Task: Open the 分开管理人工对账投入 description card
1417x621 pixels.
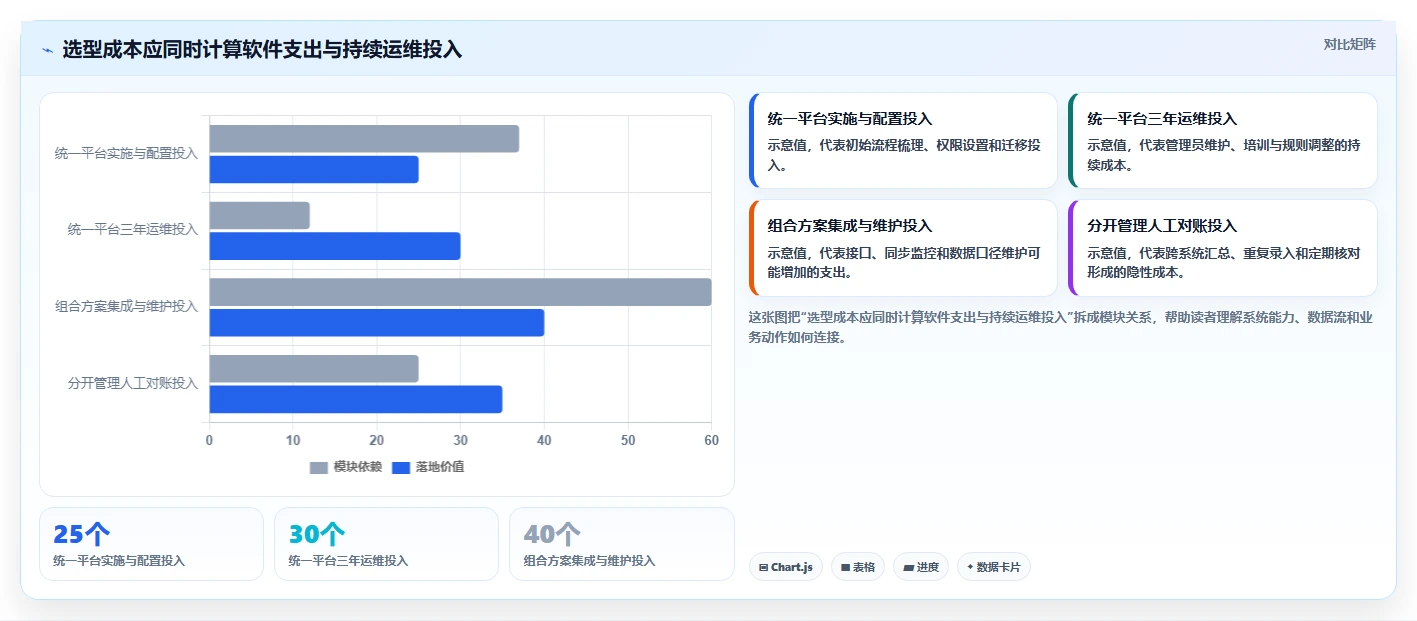Action: tap(1222, 248)
